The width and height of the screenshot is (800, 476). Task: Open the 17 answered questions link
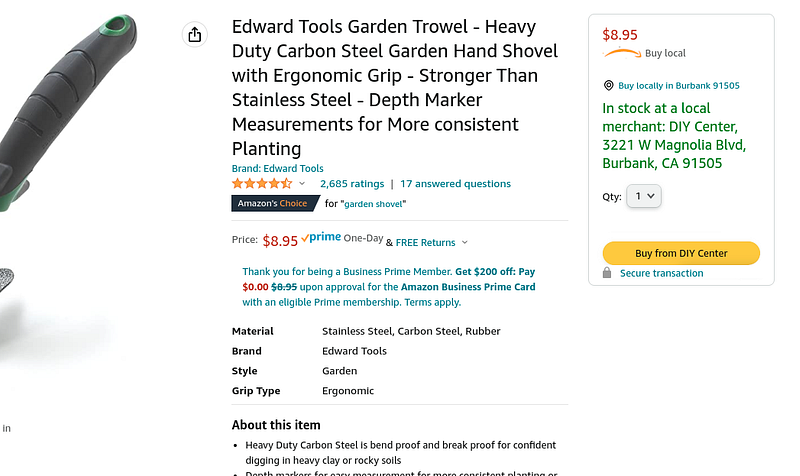coord(455,184)
